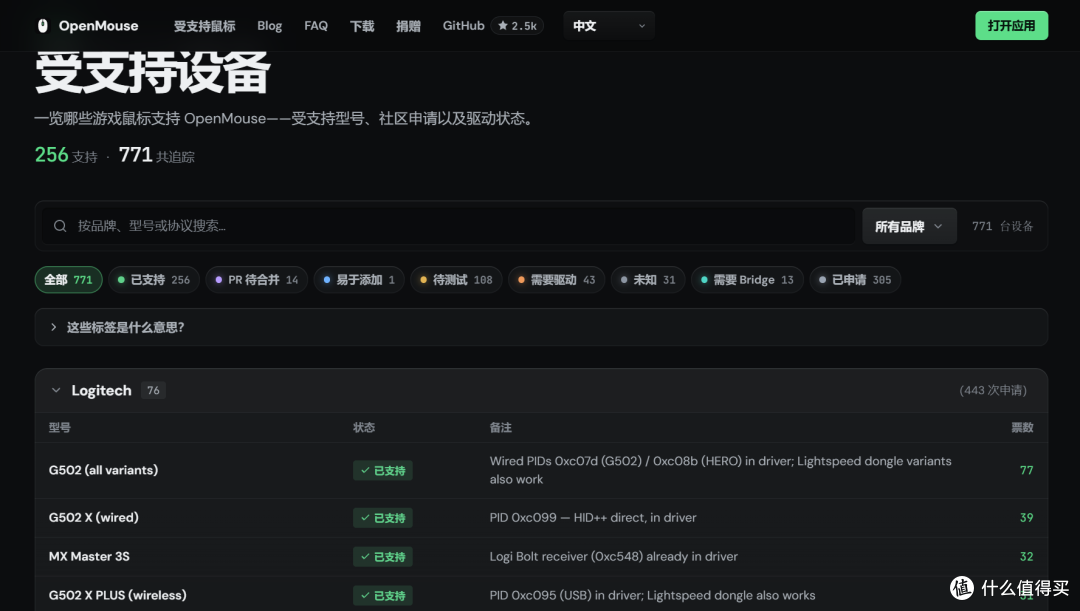Open the 所有品牌 brand dropdown
The image size is (1080, 611).
tap(909, 226)
